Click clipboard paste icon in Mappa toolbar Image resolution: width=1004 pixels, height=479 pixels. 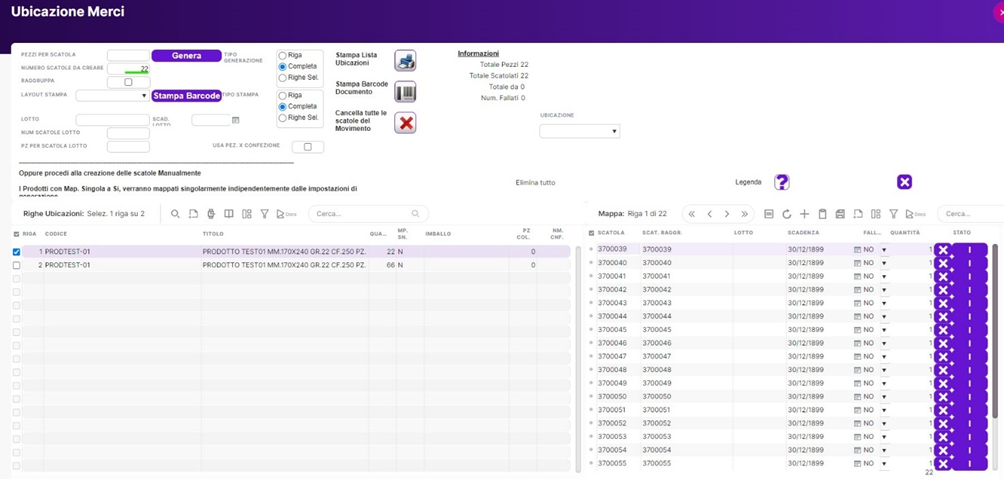[823, 214]
